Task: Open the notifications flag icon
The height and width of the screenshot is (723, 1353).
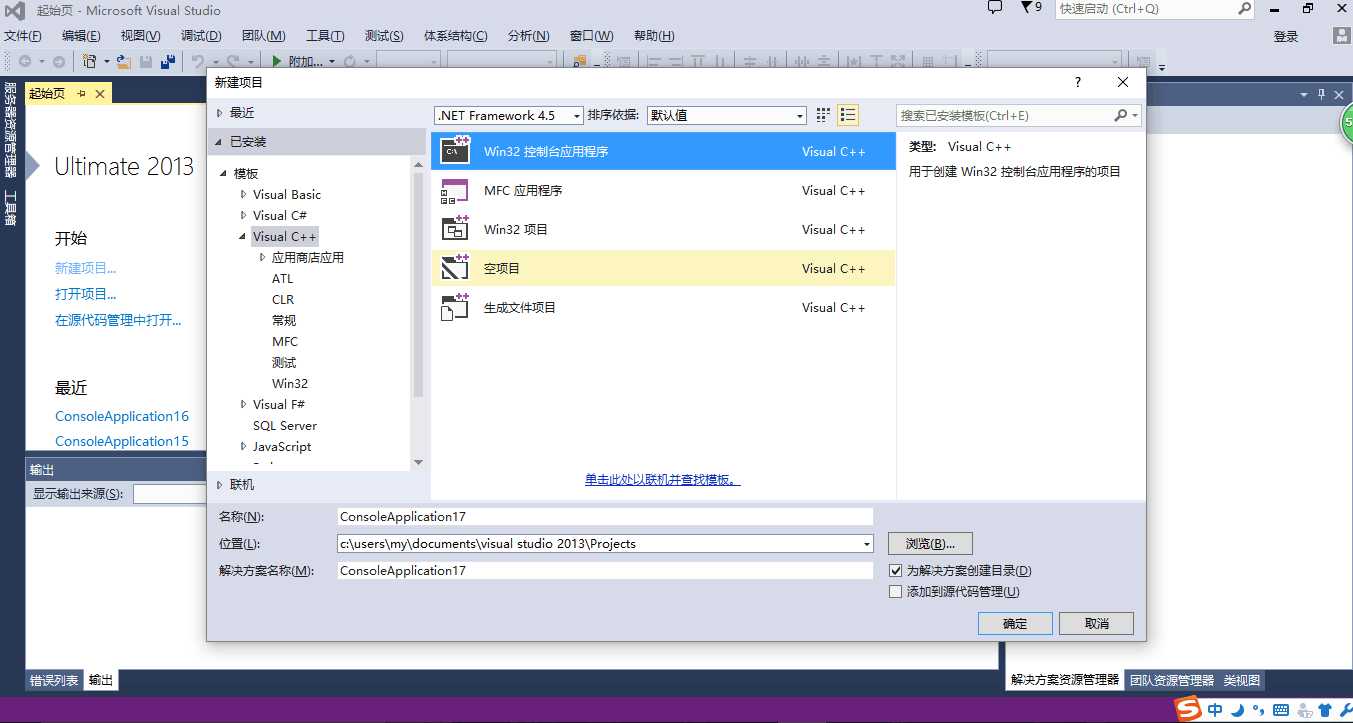Action: coord(1026,8)
